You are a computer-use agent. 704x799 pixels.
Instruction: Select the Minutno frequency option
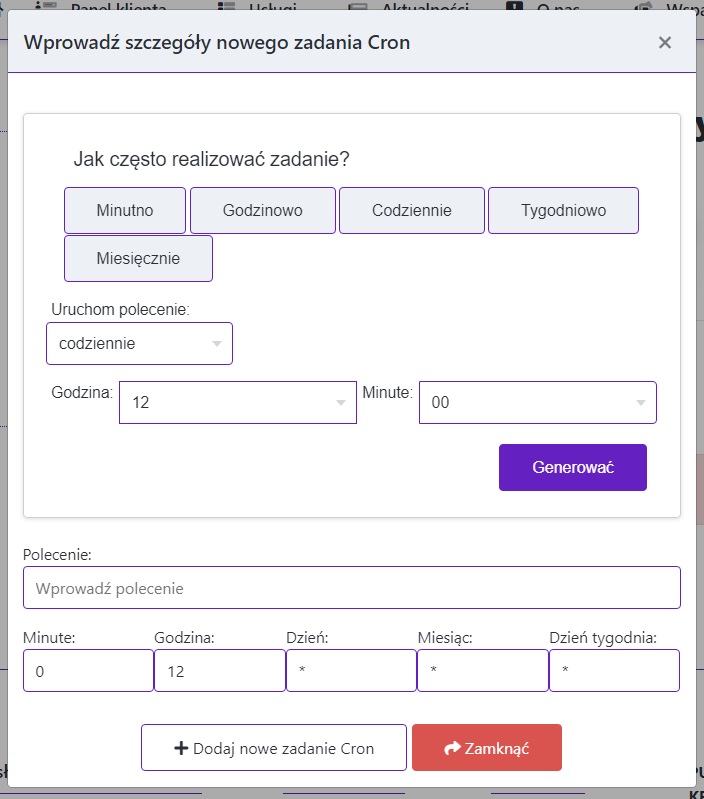click(x=125, y=211)
